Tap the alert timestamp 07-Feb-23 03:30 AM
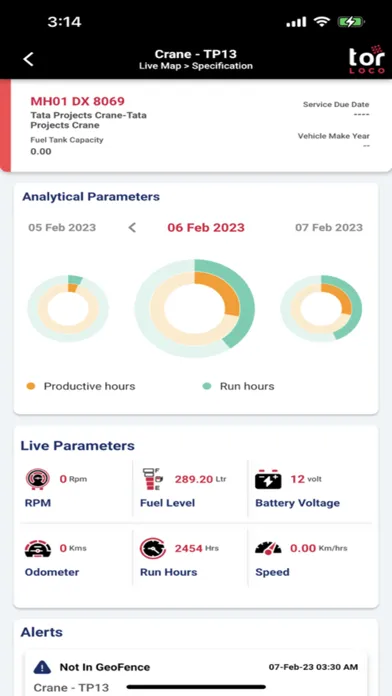This screenshot has height=696, width=392. point(313,667)
